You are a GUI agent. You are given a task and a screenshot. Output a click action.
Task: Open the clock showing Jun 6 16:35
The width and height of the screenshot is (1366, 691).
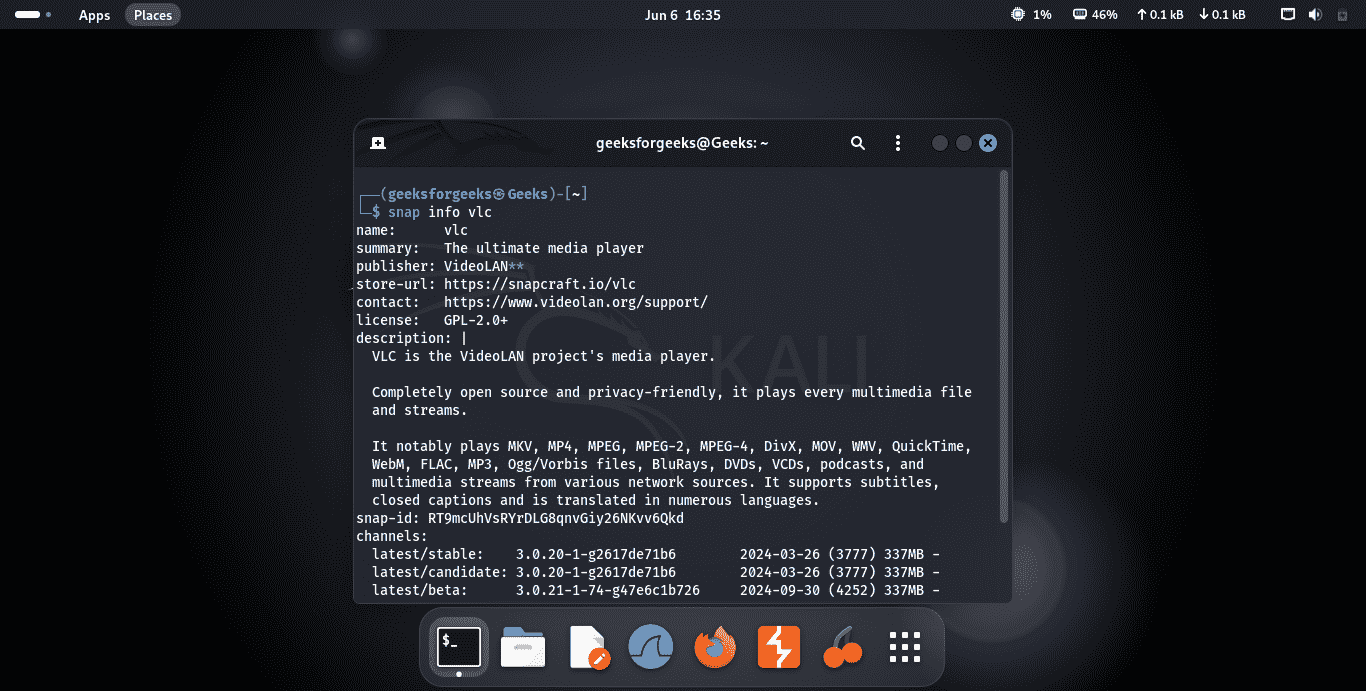(683, 15)
